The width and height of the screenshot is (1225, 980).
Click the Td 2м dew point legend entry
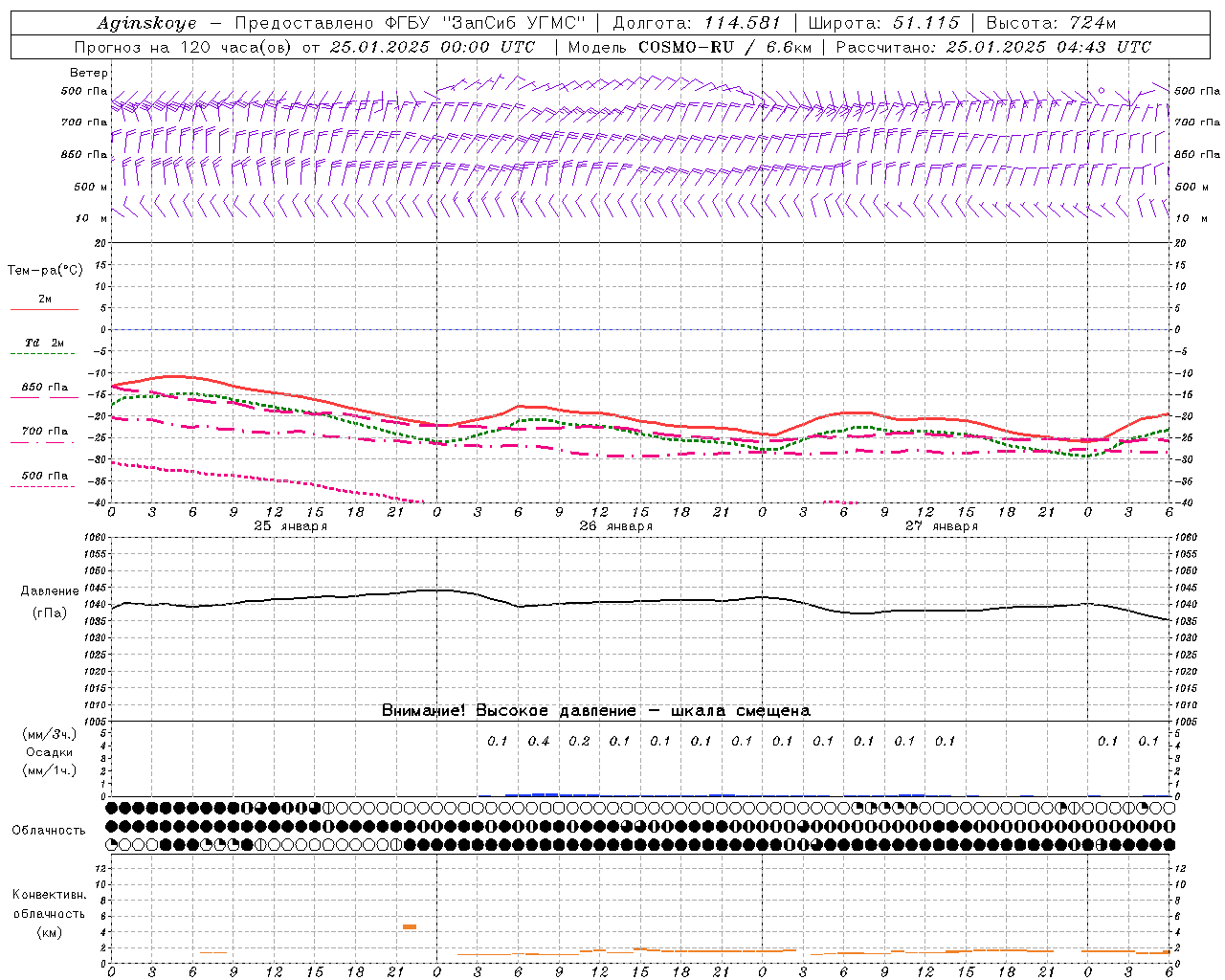[45, 343]
